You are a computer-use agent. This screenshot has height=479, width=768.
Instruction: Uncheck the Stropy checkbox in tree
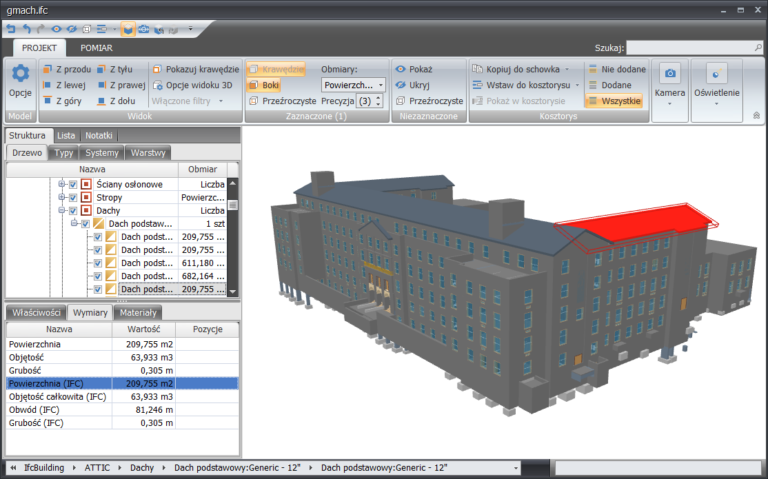click(73, 197)
